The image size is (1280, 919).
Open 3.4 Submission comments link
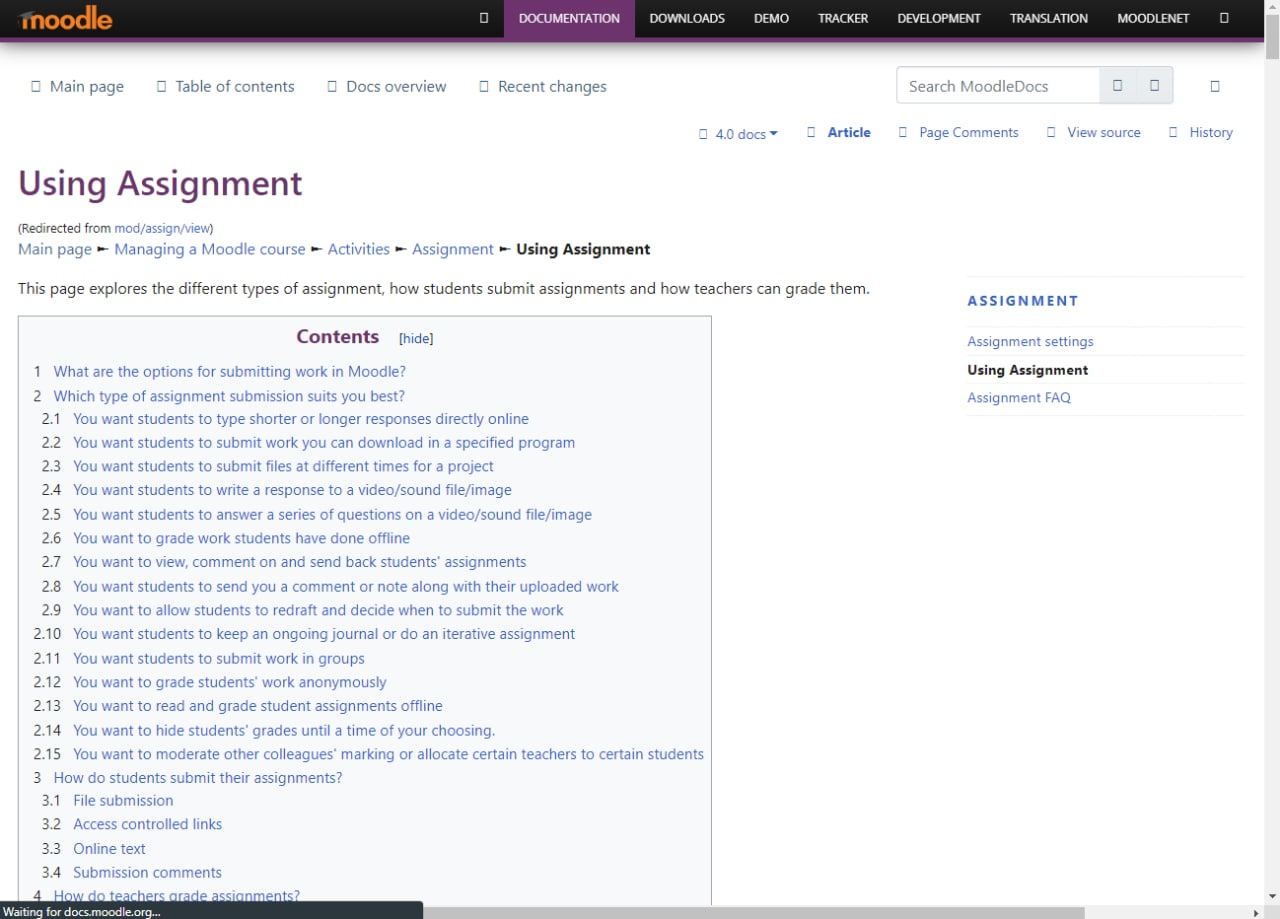click(x=147, y=872)
